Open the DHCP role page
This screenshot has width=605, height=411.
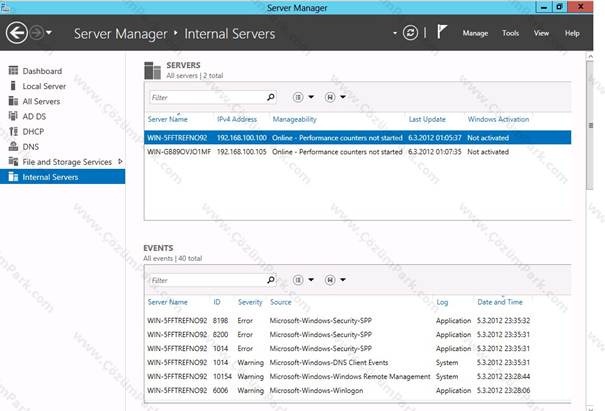[x=33, y=132]
